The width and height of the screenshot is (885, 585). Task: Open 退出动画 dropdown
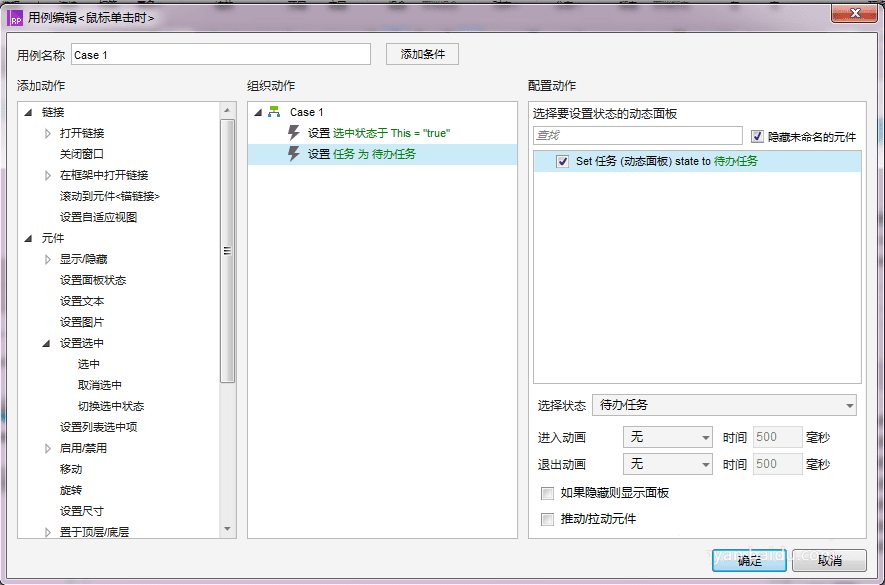point(668,464)
